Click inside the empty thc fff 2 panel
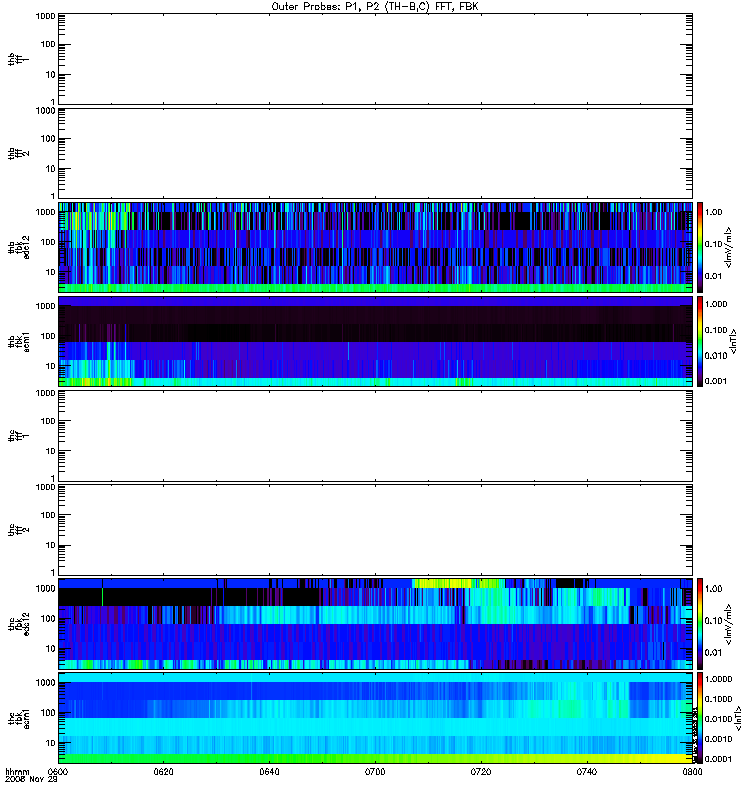The width and height of the screenshot is (750, 800). click(x=375, y=530)
